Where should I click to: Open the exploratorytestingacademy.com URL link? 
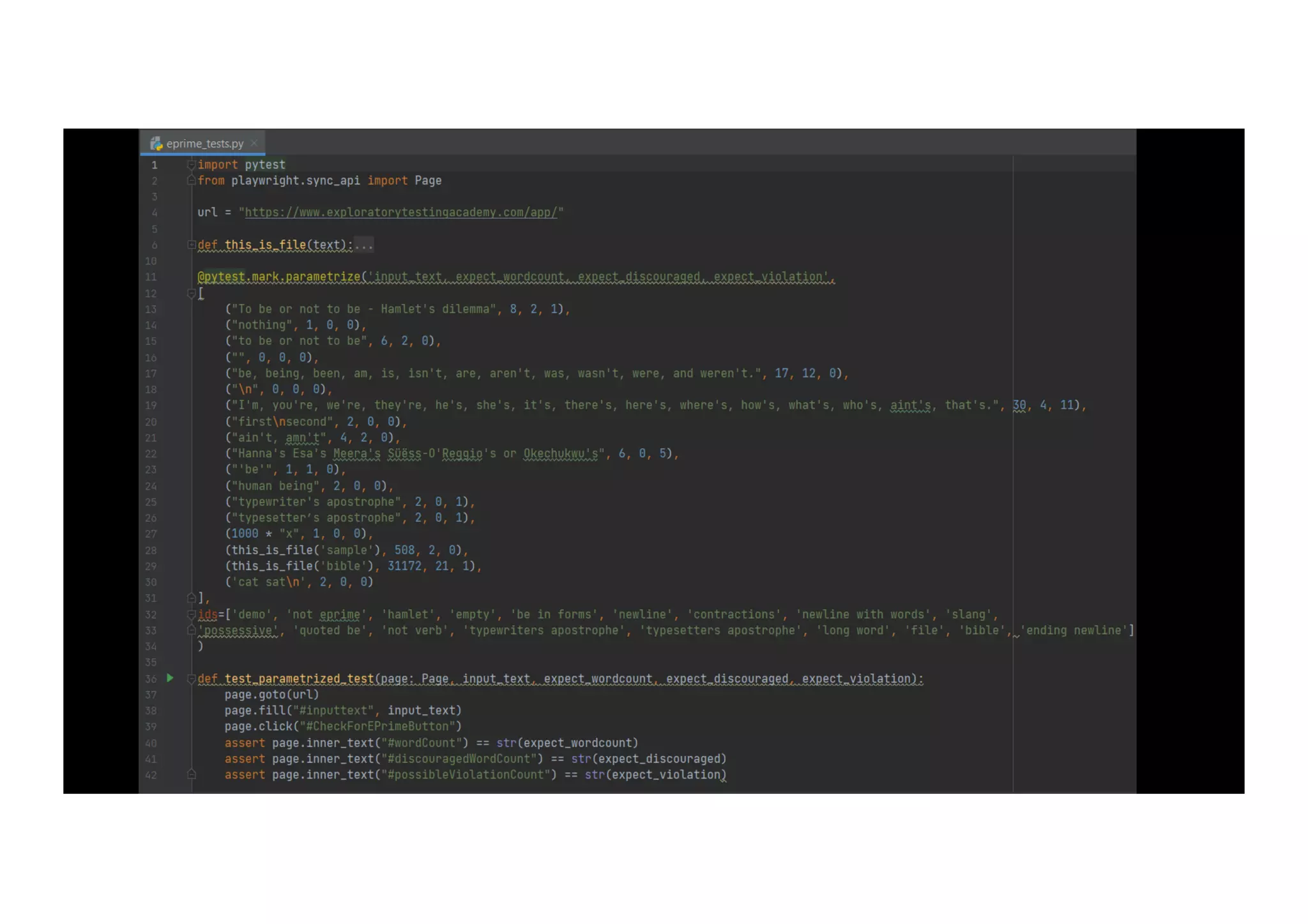coord(401,213)
